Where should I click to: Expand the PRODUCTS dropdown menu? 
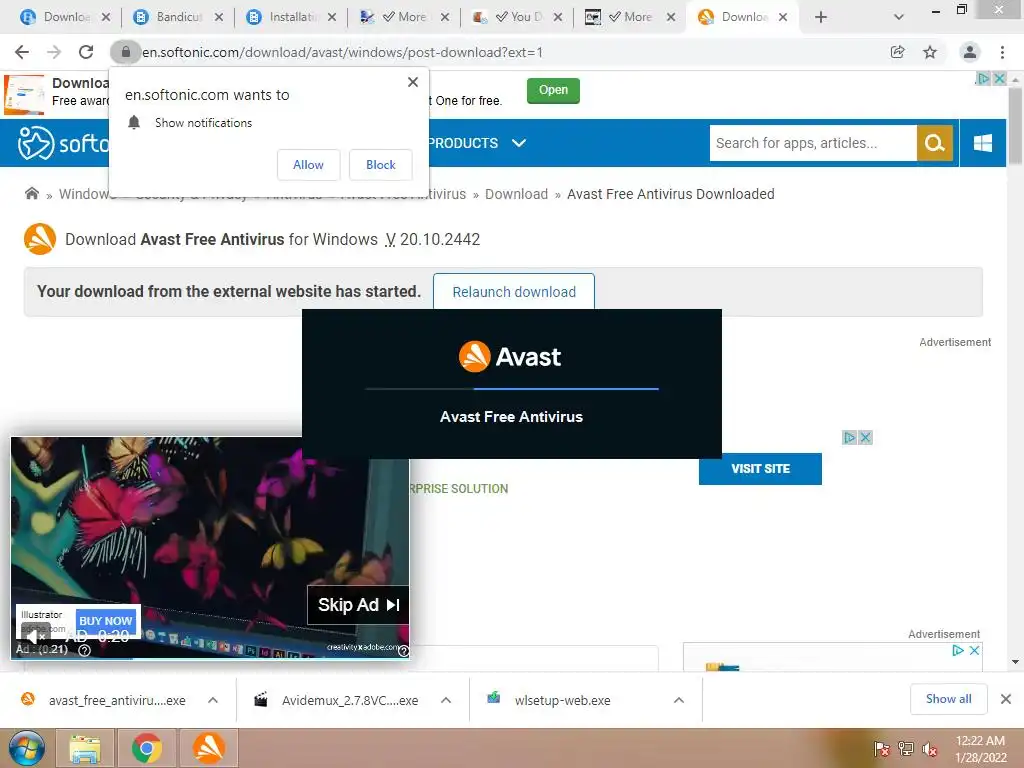[x=477, y=143]
